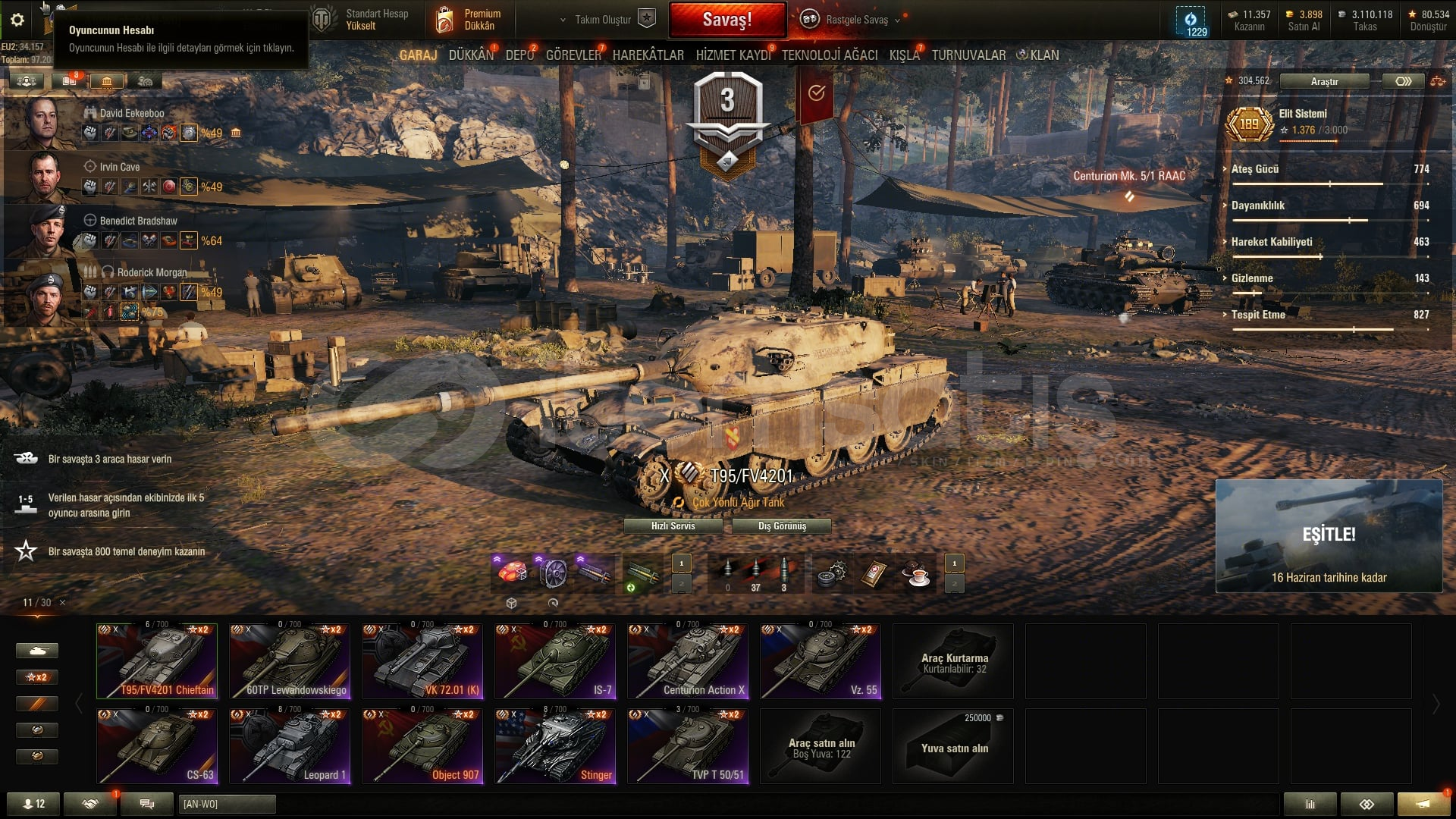Open the chat channels speech-bubble icon

pyautogui.click(x=147, y=804)
